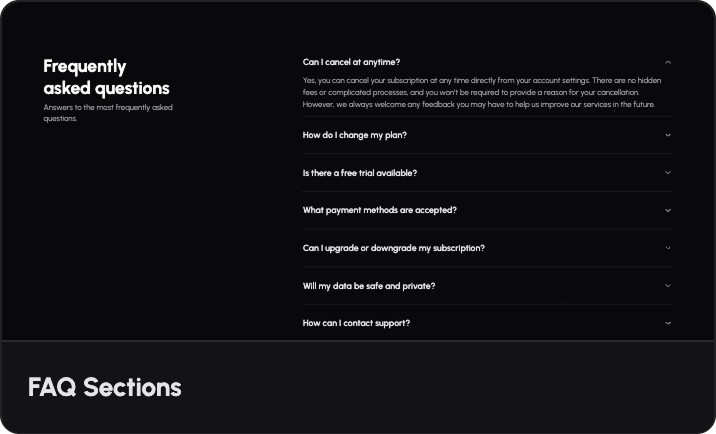Click the 'Can I cancel at anytime?' question
716x434 pixels.
pos(351,62)
